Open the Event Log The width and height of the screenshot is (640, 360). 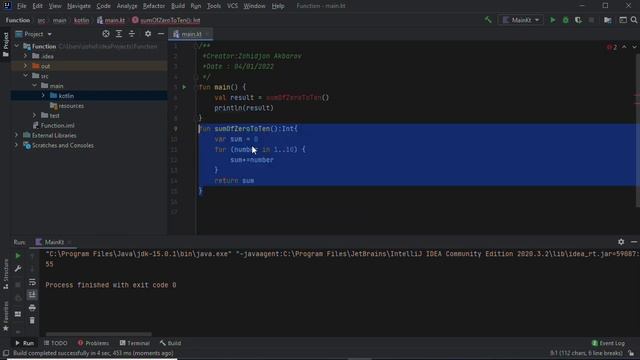point(608,343)
